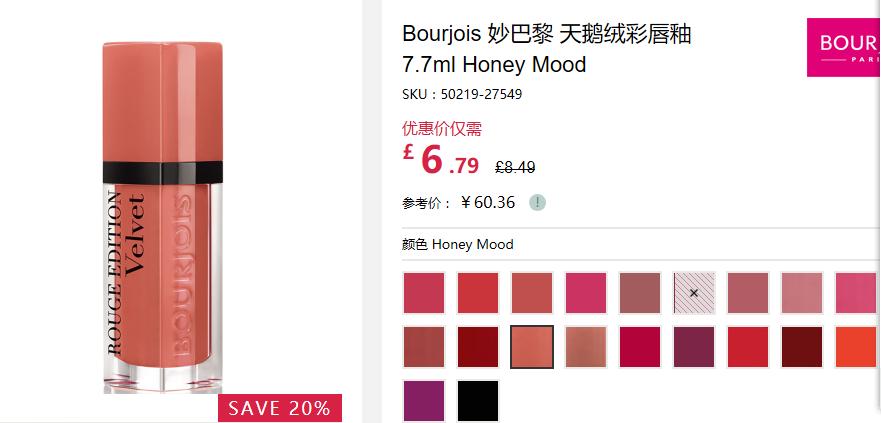Choose the dark maroon swatch beside orange
This screenshot has width=881, height=423.
[802, 347]
